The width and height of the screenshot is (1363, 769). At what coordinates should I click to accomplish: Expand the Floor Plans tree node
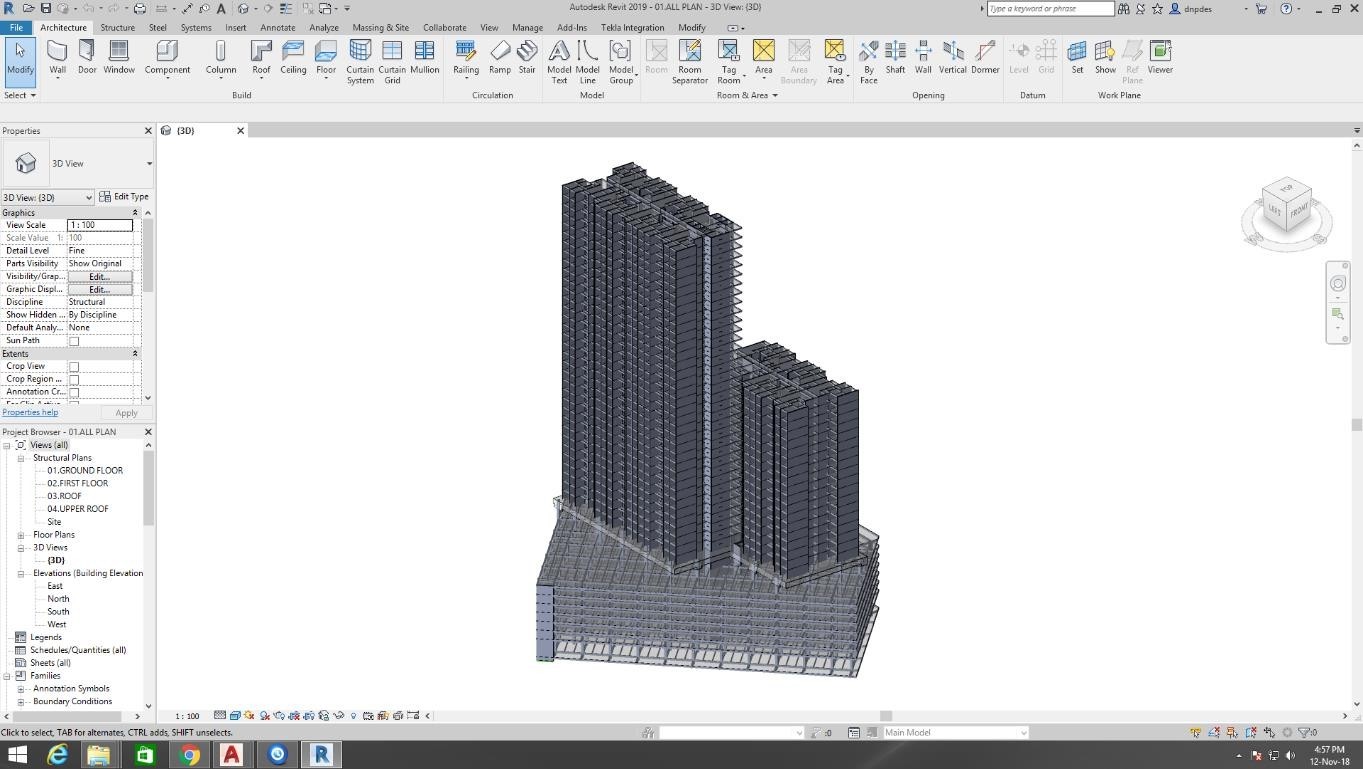click(21, 534)
